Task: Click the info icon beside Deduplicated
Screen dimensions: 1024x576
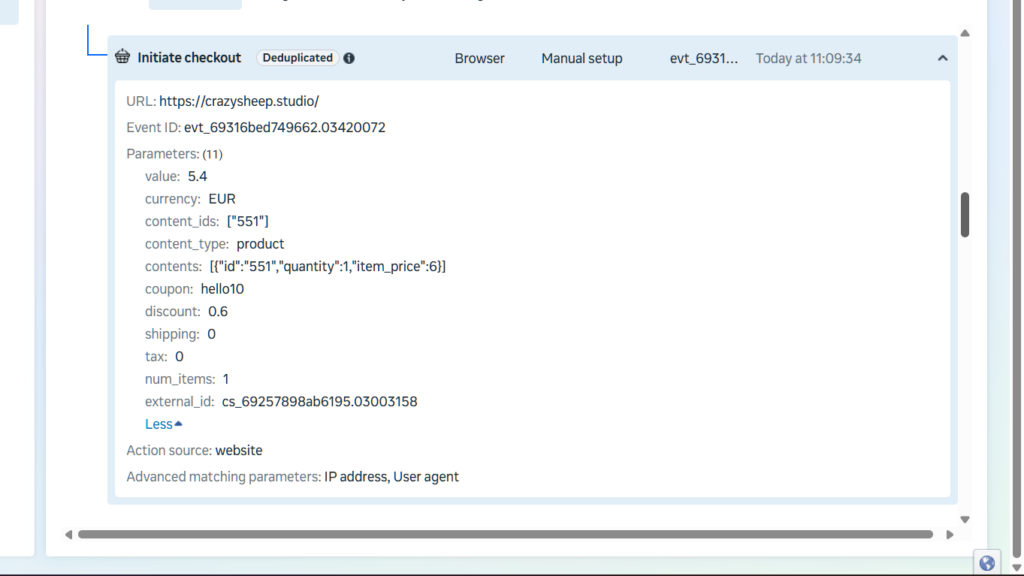Action: click(x=349, y=58)
